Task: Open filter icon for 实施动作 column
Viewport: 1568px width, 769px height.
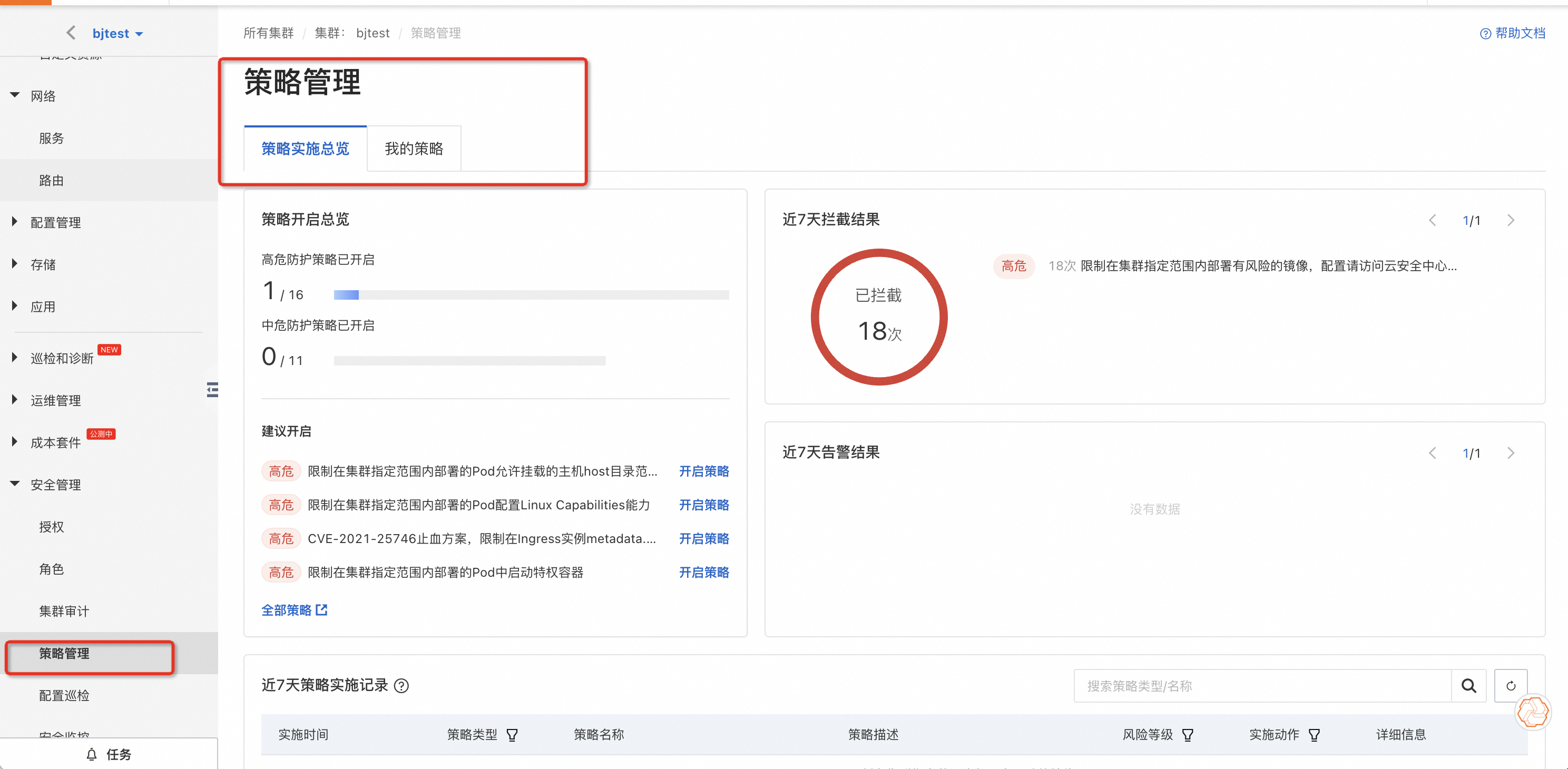Action: pos(1314,735)
